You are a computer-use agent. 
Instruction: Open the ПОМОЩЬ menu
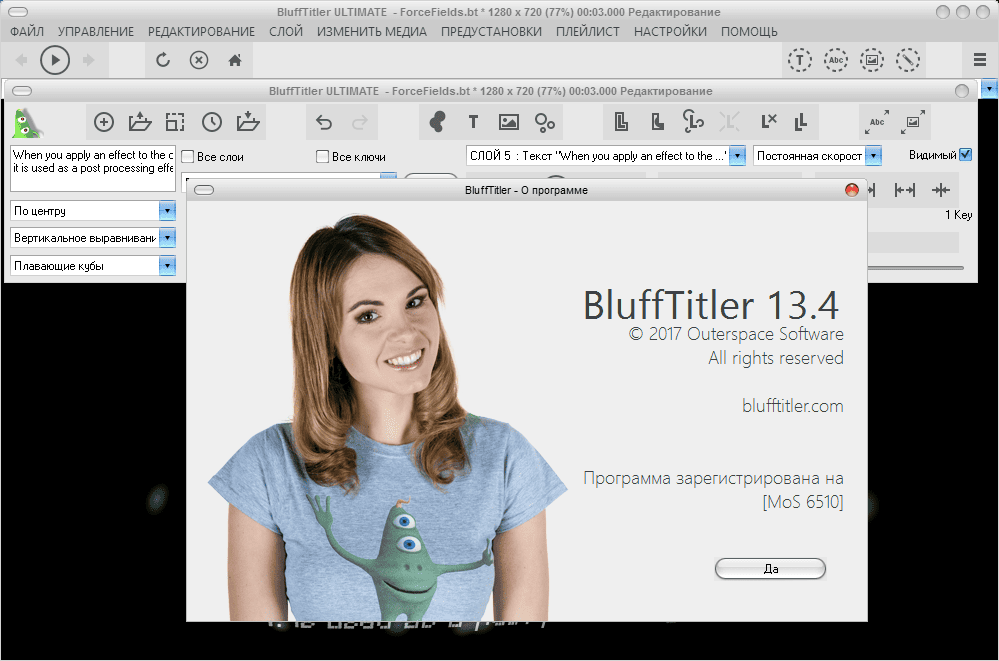(749, 31)
